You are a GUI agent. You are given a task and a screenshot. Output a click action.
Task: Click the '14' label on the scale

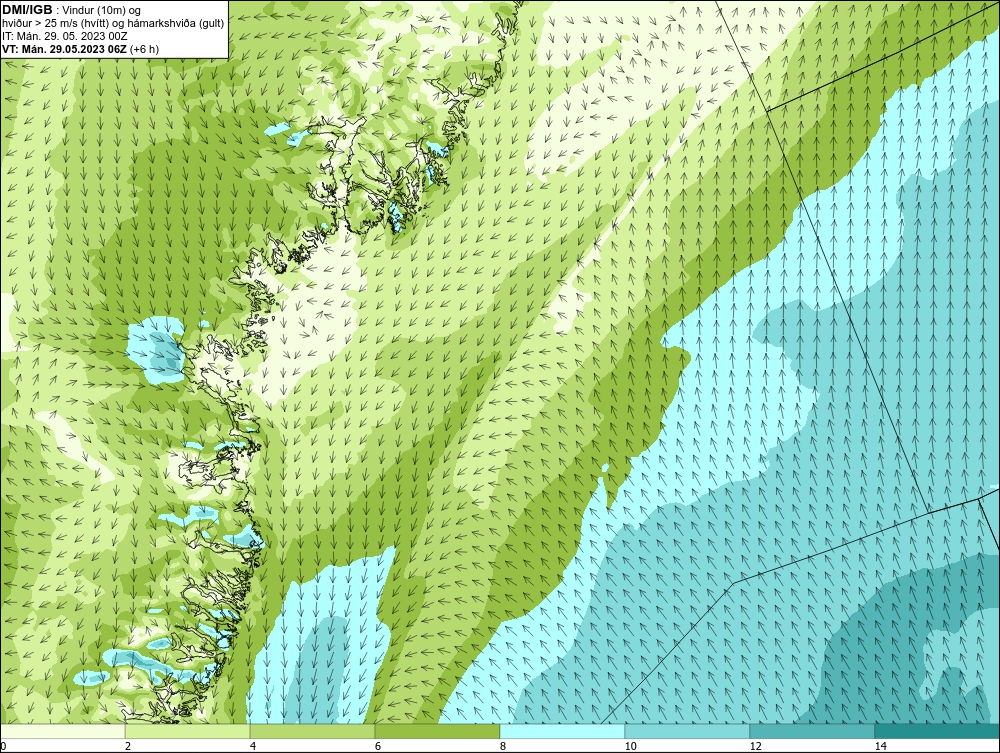tap(881, 747)
